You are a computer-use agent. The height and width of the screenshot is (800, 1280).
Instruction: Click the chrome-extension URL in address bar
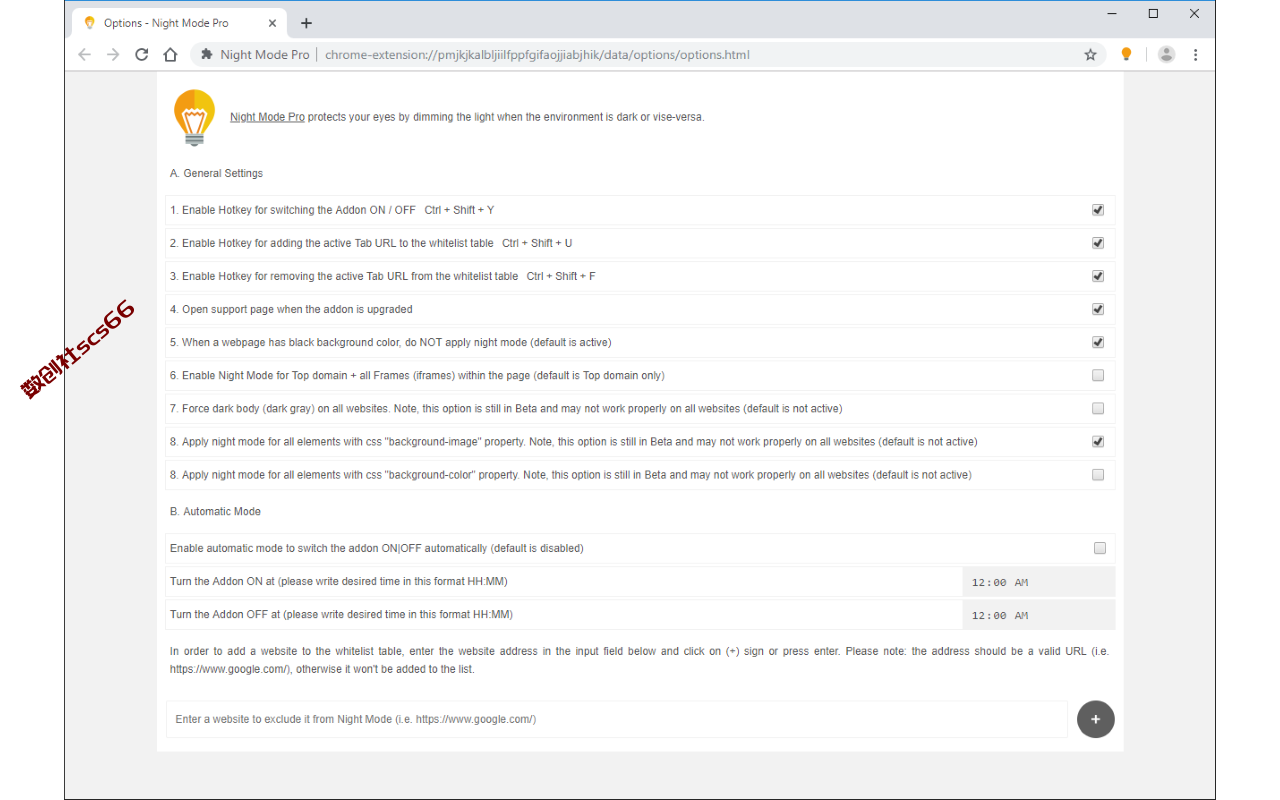point(537,55)
